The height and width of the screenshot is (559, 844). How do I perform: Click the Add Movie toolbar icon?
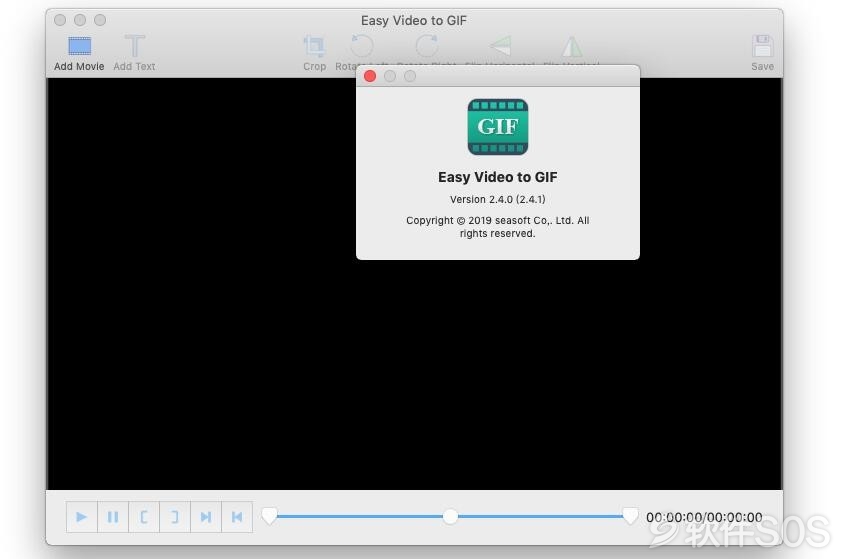(x=79, y=46)
